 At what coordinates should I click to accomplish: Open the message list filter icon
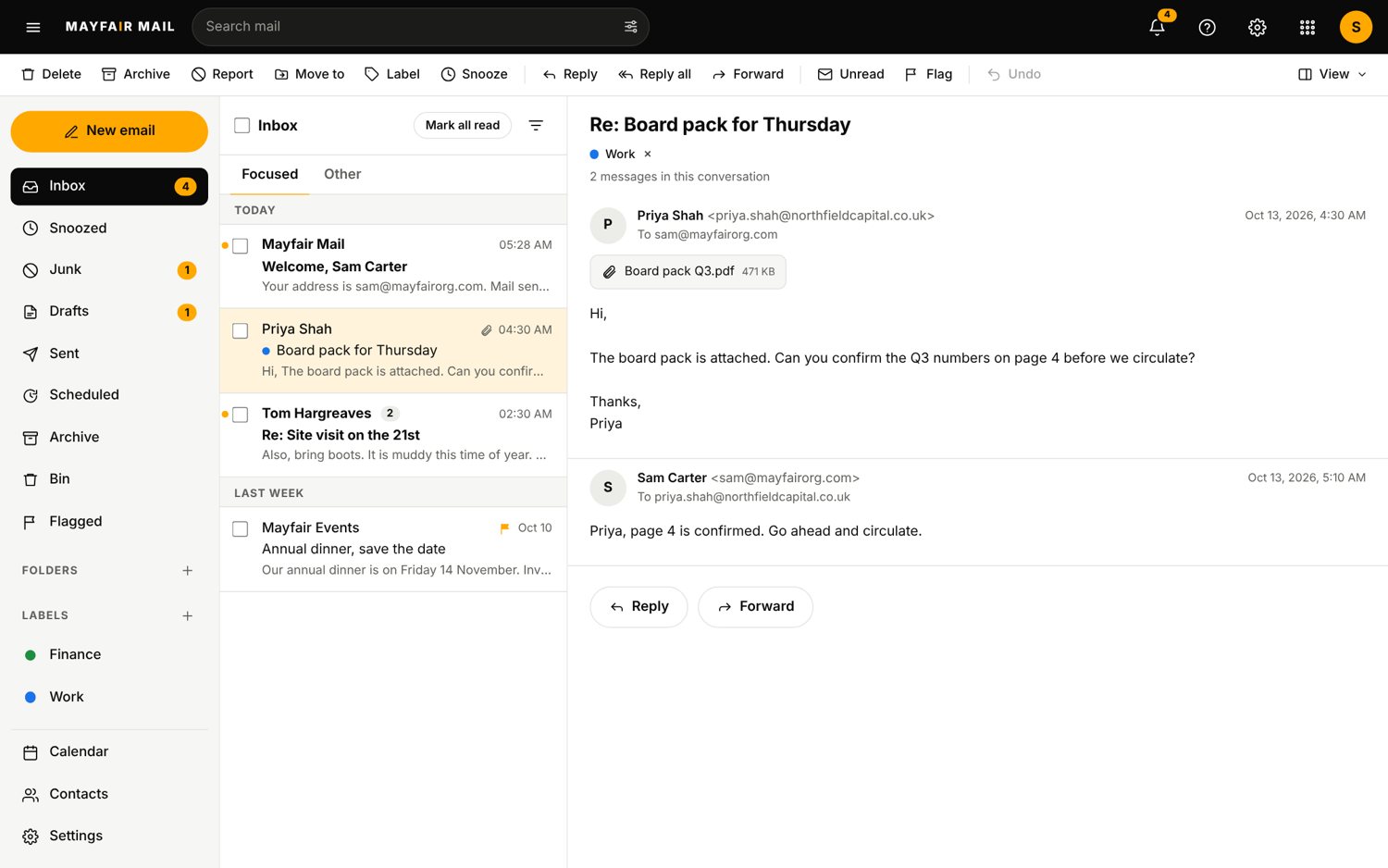[536, 125]
